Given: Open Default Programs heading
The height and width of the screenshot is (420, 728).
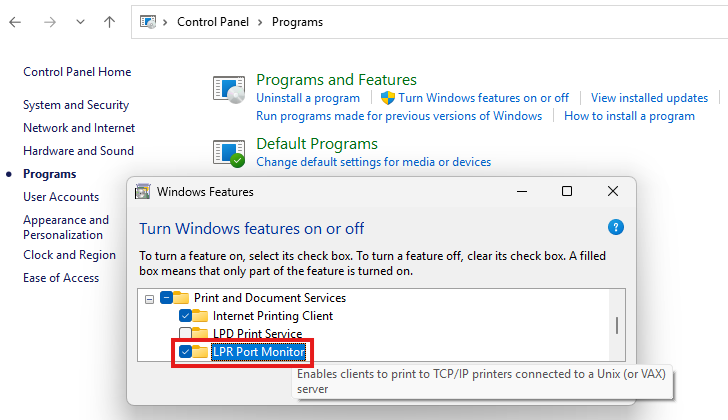Looking at the screenshot, I should [317, 144].
